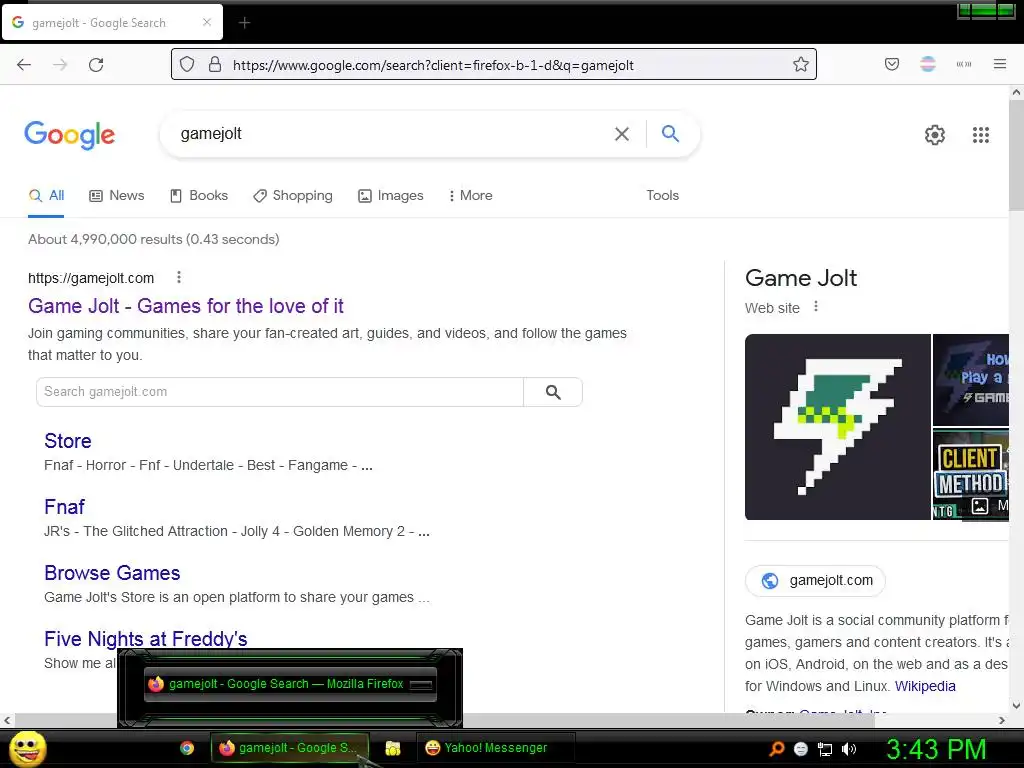This screenshot has height=768, width=1024.
Task: Go to Google homepage via logo
Action: click(x=70, y=135)
